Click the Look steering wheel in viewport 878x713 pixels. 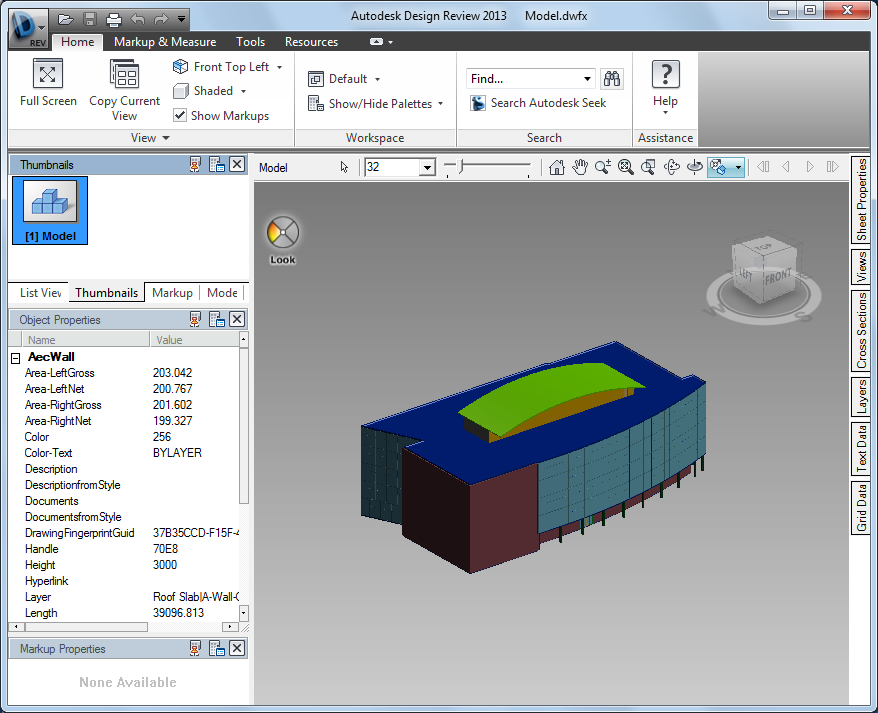pos(283,232)
